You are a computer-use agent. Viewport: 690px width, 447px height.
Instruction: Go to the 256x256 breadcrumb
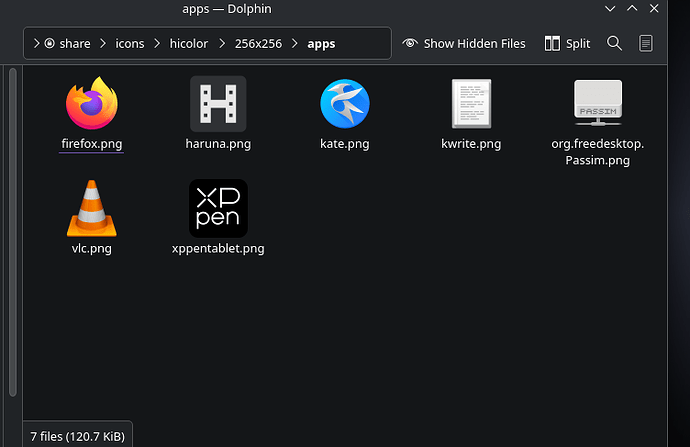point(258,44)
